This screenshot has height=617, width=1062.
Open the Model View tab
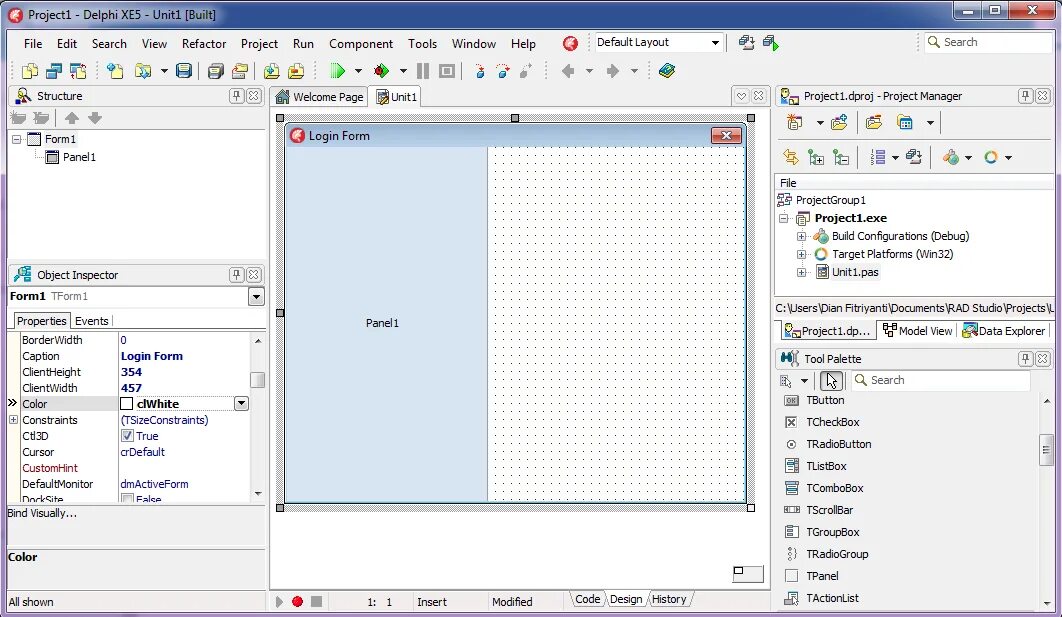pyautogui.click(x=918, y=331)
